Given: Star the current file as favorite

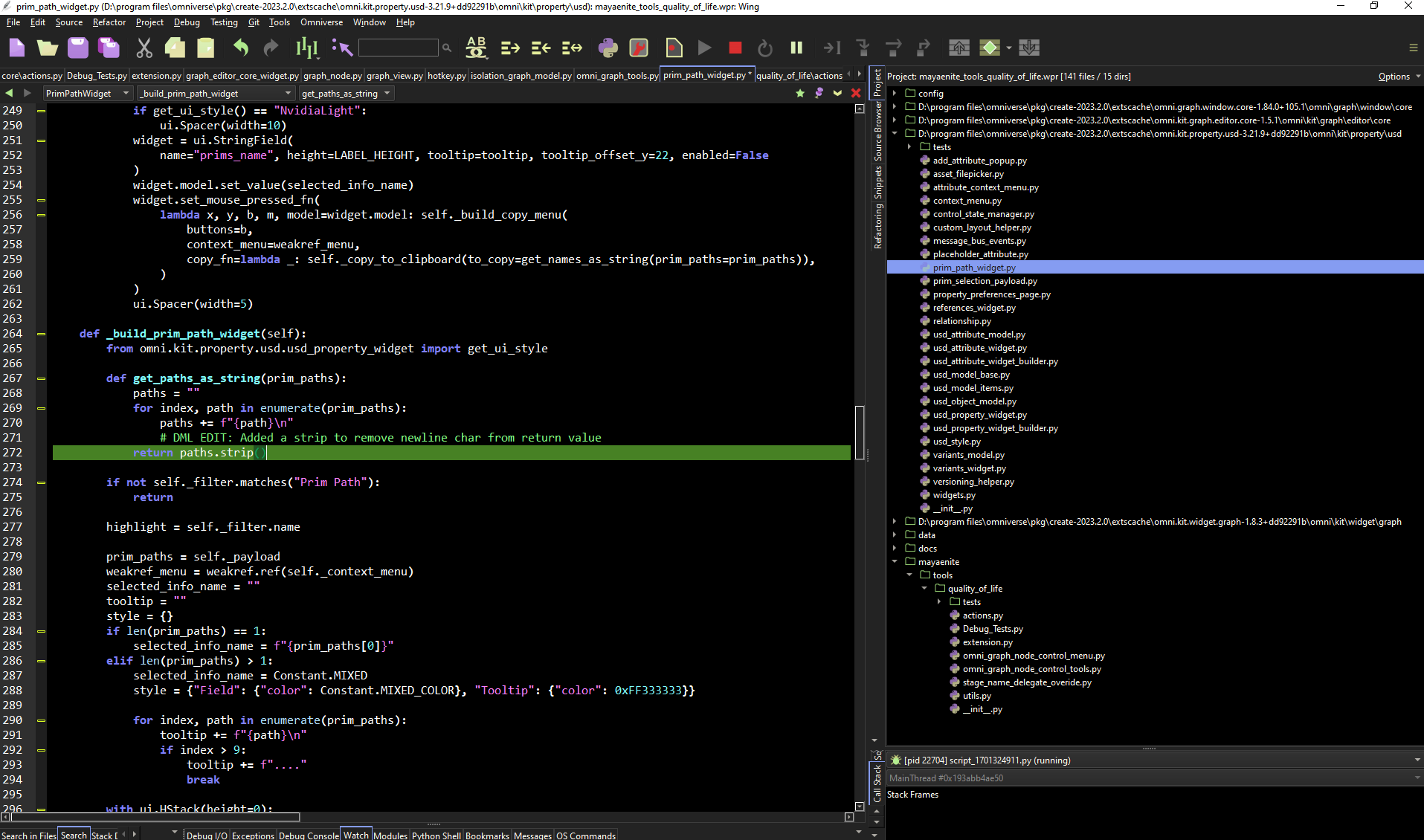Looking at the screenshot, I should click(x=799, y=93).
